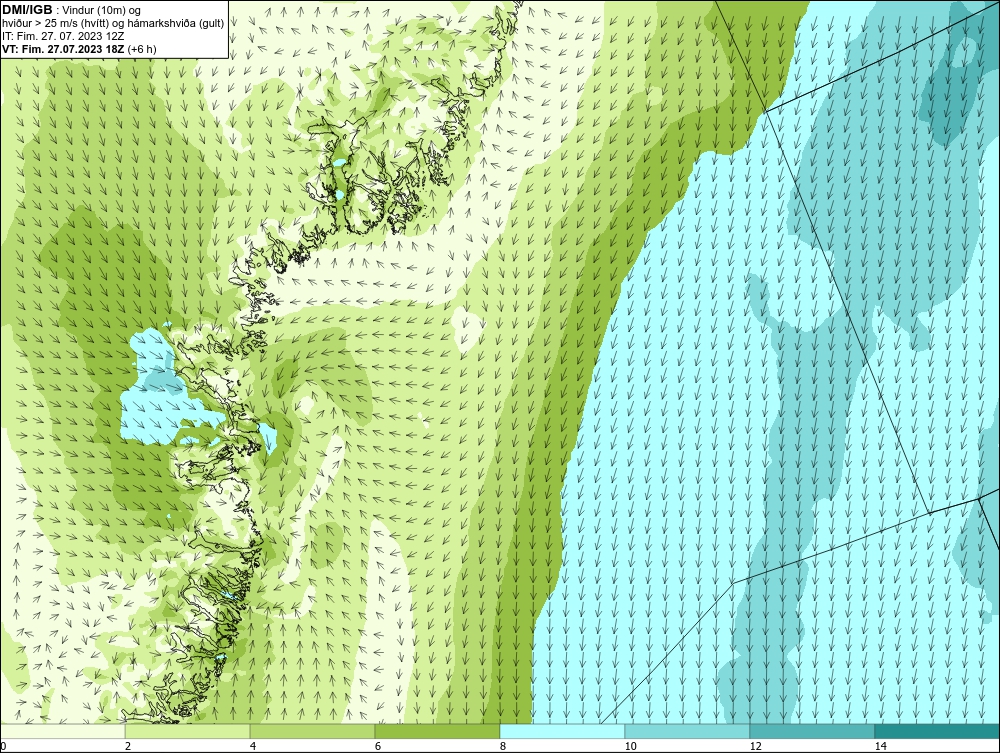The height and width of the screenshot is (753, 1000).
Task: Click the legend tick label '8'
Action: [503, 747]
